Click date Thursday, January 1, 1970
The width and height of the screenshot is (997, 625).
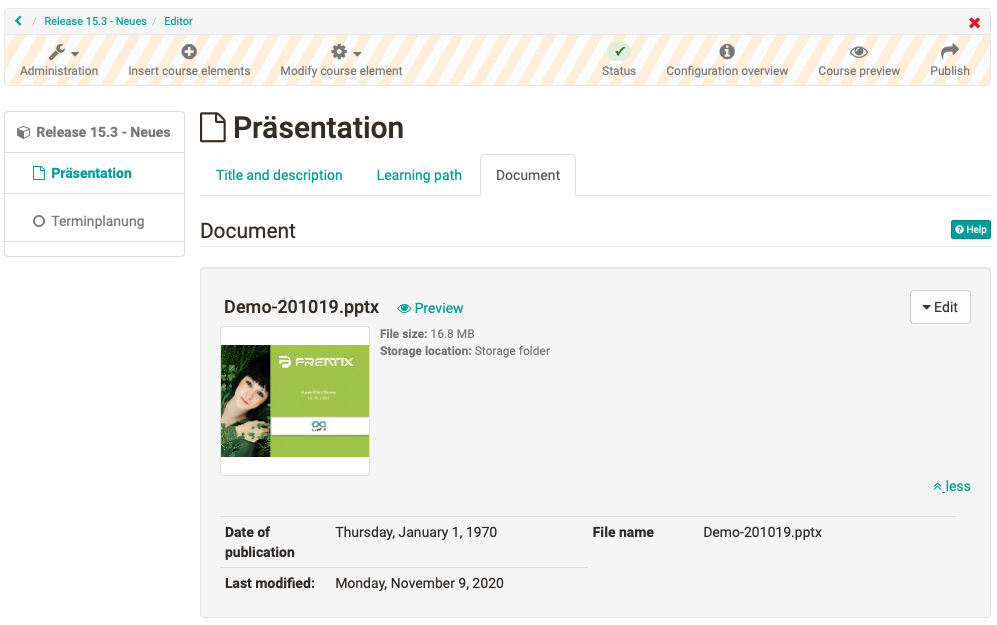click(416, 532)
